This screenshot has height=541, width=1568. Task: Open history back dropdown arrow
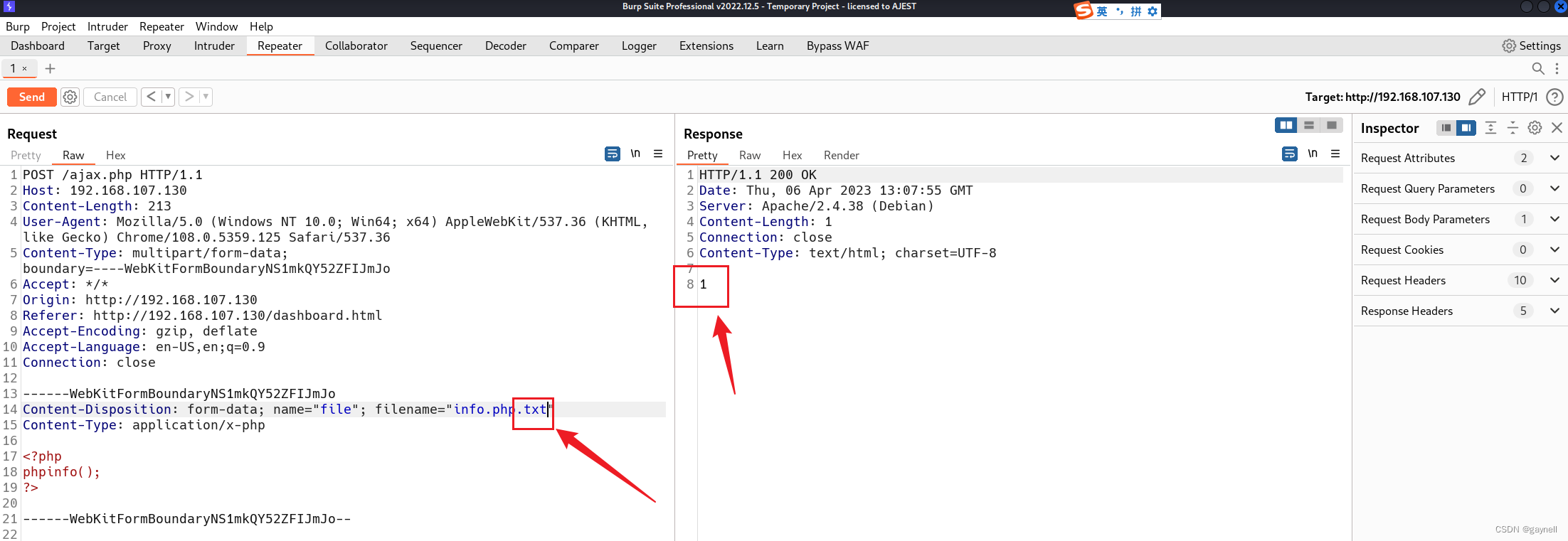(168, 97)
